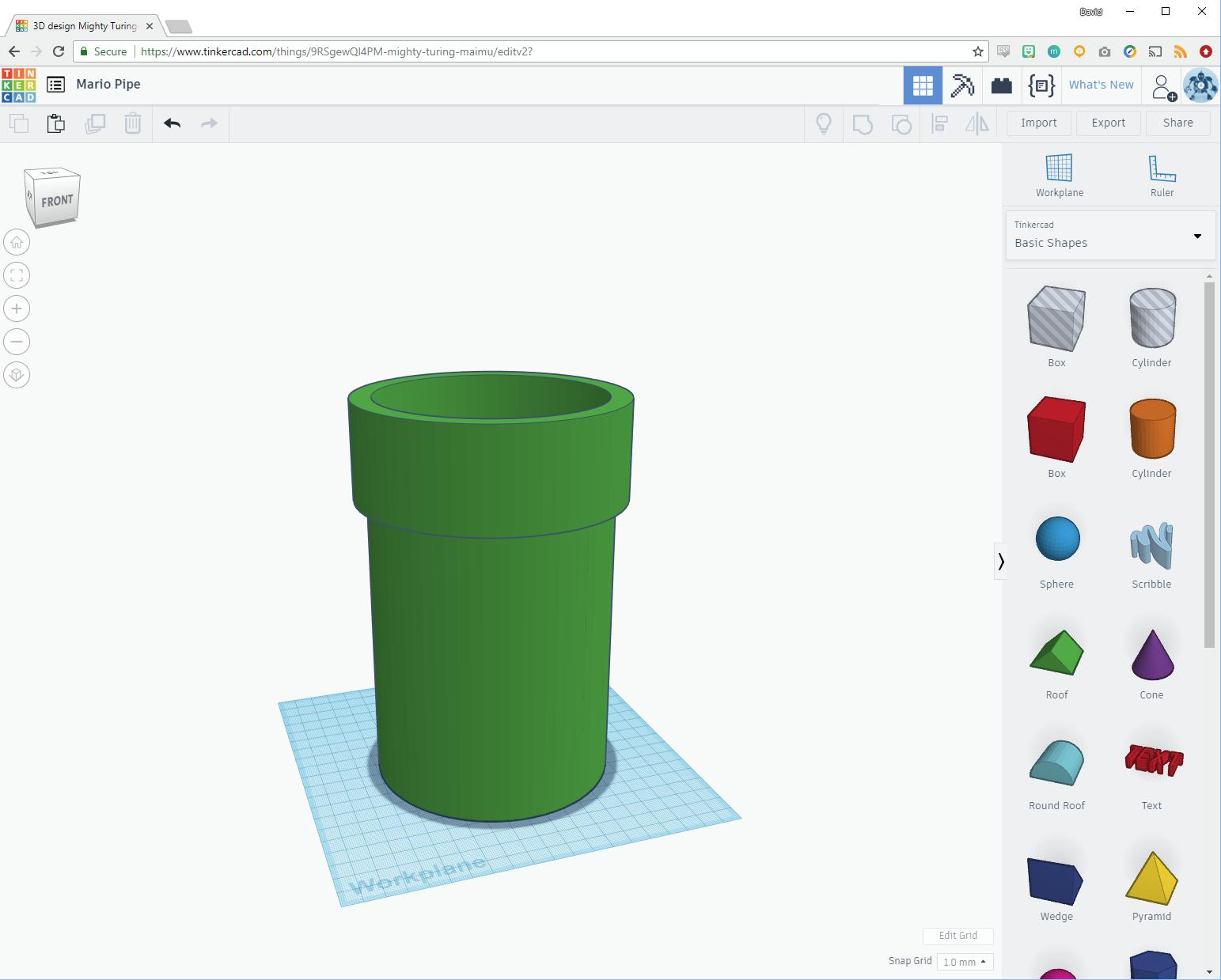Click the scrollbar down arrow in shapes panel
Viewport: 1221px width, 980px height.
pyautogui.click(x=1209, y=971)
